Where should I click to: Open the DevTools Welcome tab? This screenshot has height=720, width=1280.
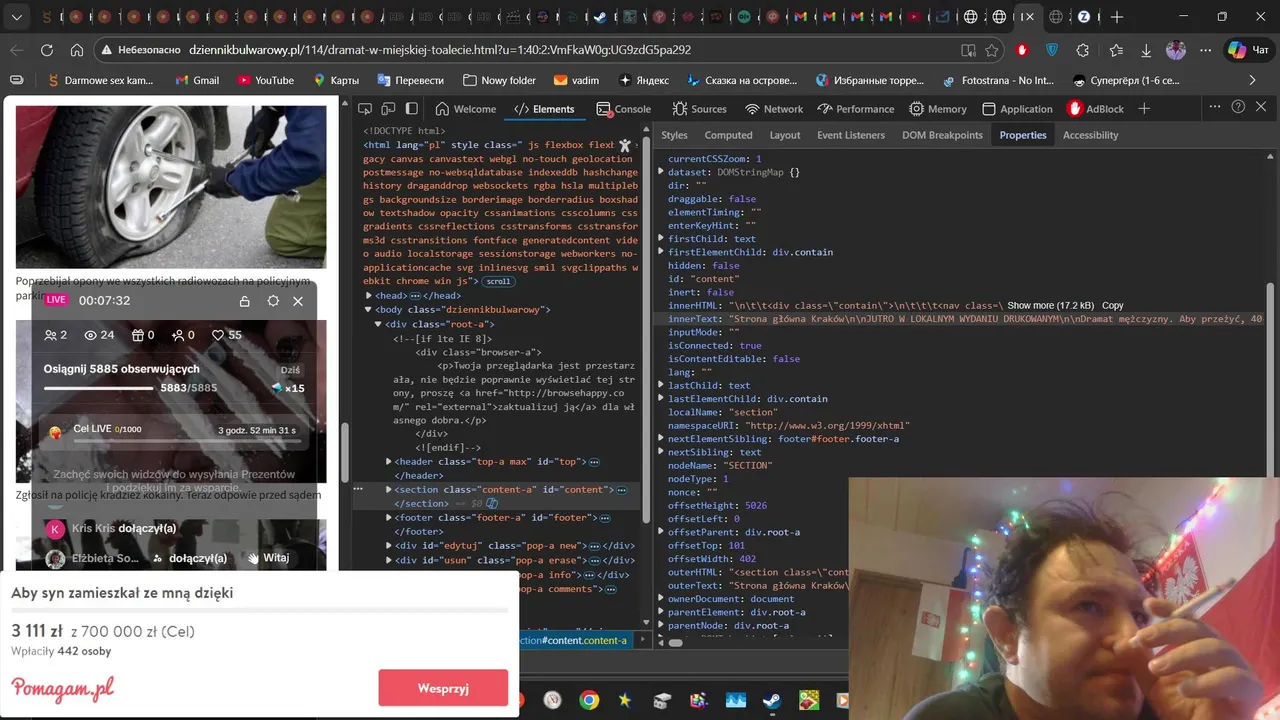click(x=465, y=109)
